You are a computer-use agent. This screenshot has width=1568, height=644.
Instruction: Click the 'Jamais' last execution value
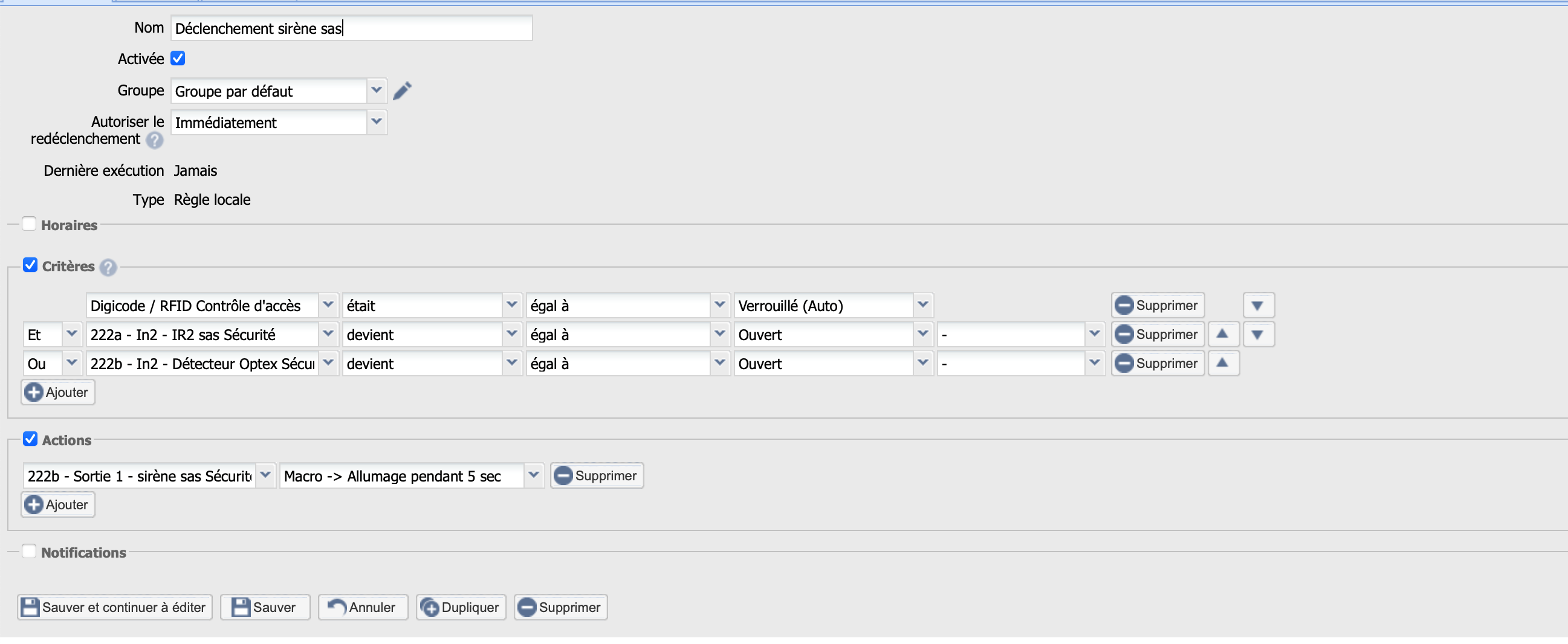[195, 172]
